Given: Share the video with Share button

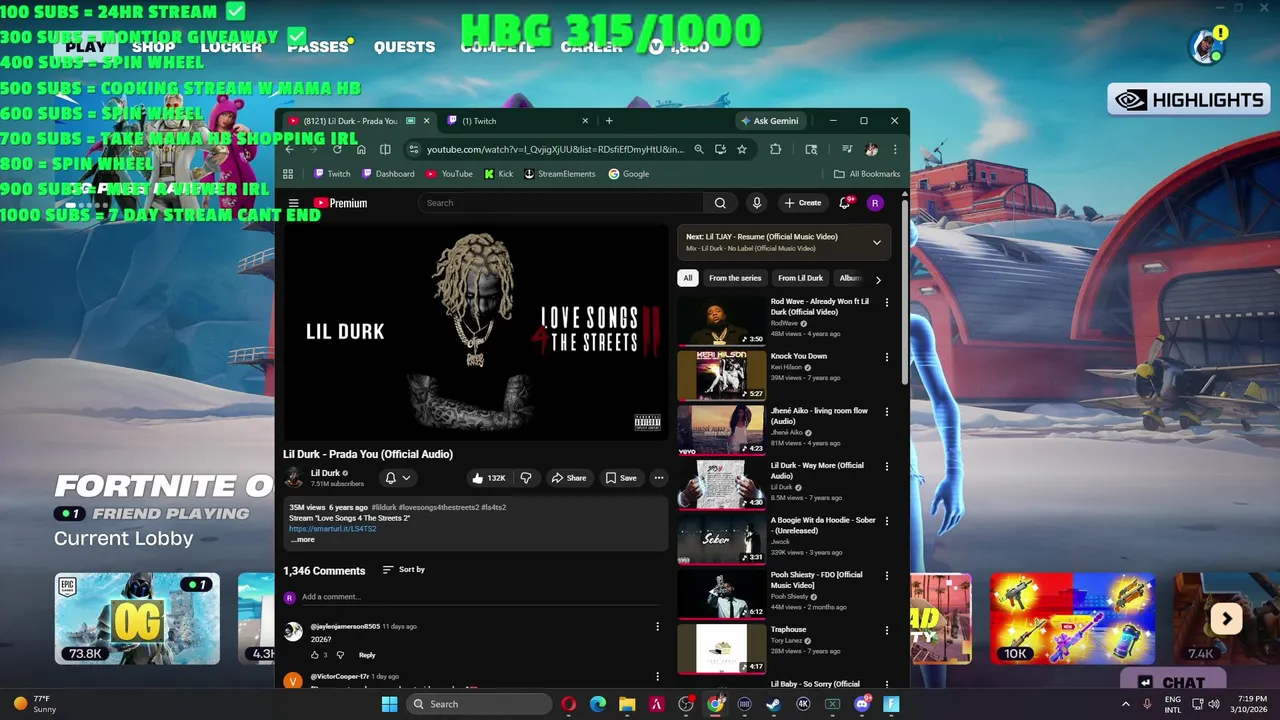Looking at the screenshot, I should [569, 478].
